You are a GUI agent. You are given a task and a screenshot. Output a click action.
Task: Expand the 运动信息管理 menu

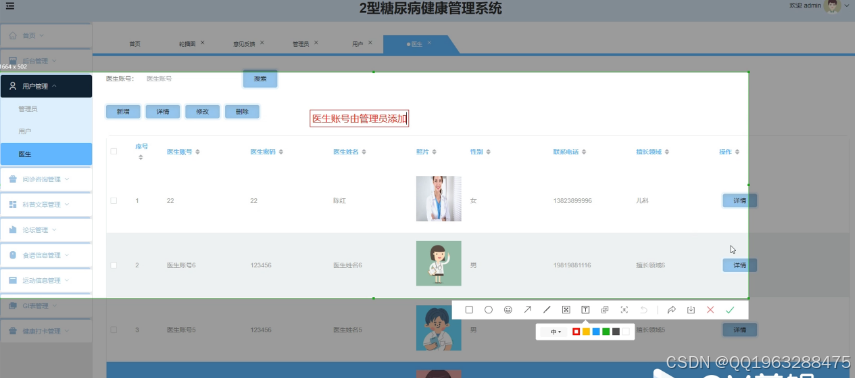coord(46,280)
